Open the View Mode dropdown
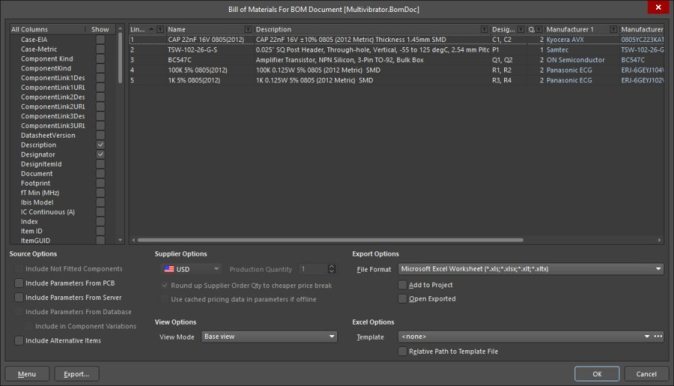The image size is (674, 386). 332,337
